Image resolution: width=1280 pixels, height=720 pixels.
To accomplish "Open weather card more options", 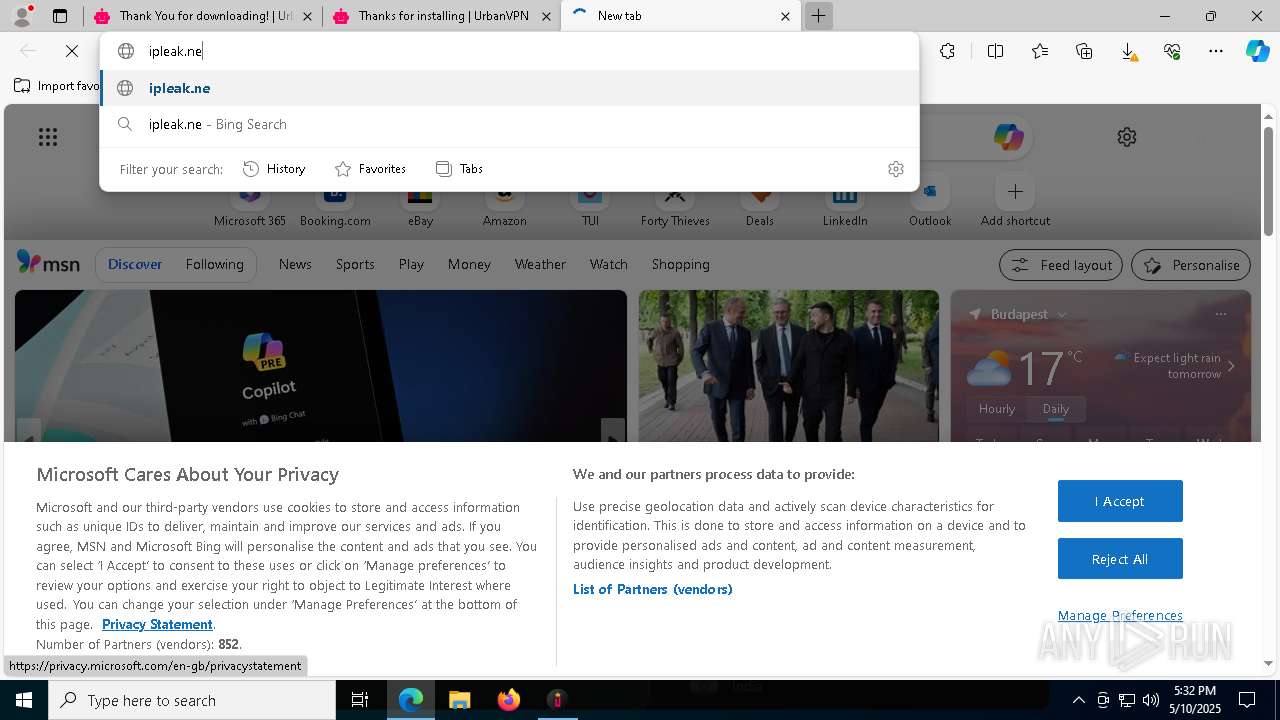I will tap(1220, 314).
